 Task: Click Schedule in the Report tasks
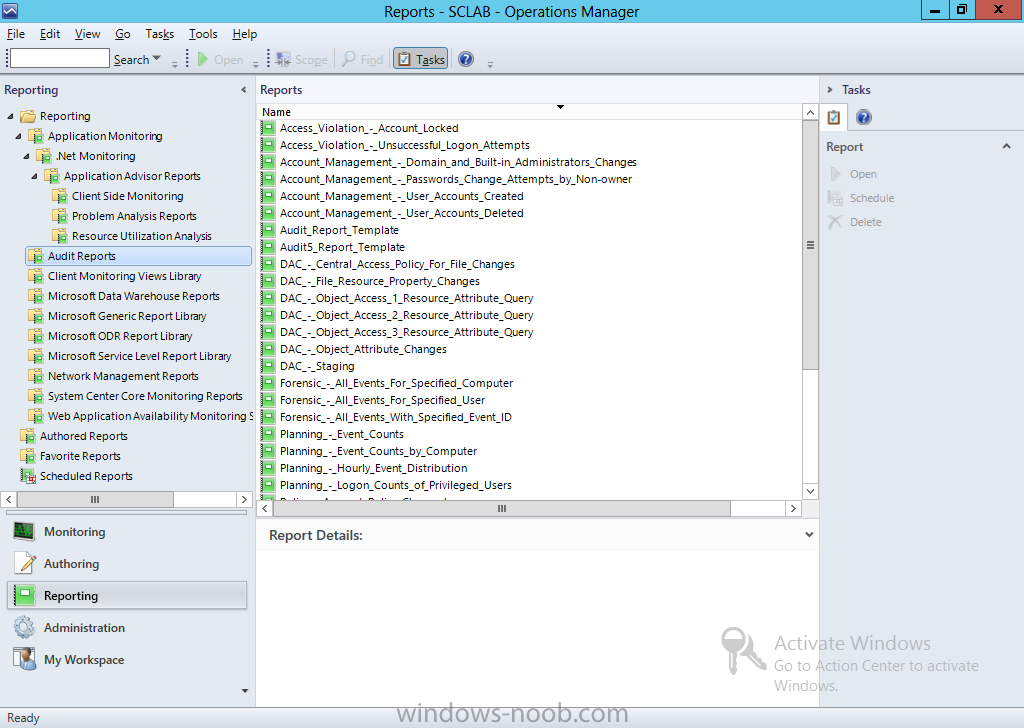(x=872, y=198)
